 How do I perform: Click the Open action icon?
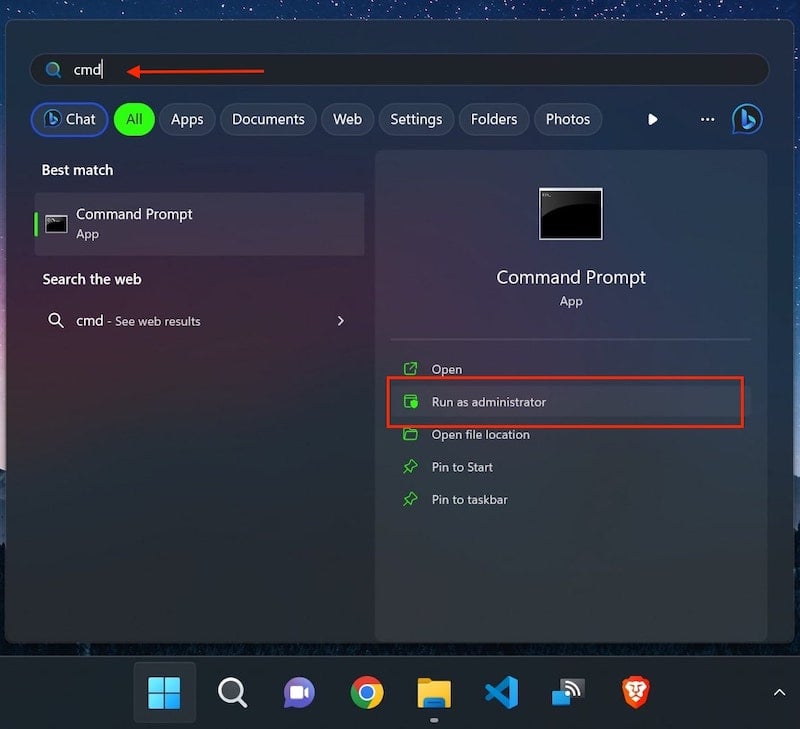[410, 368]
